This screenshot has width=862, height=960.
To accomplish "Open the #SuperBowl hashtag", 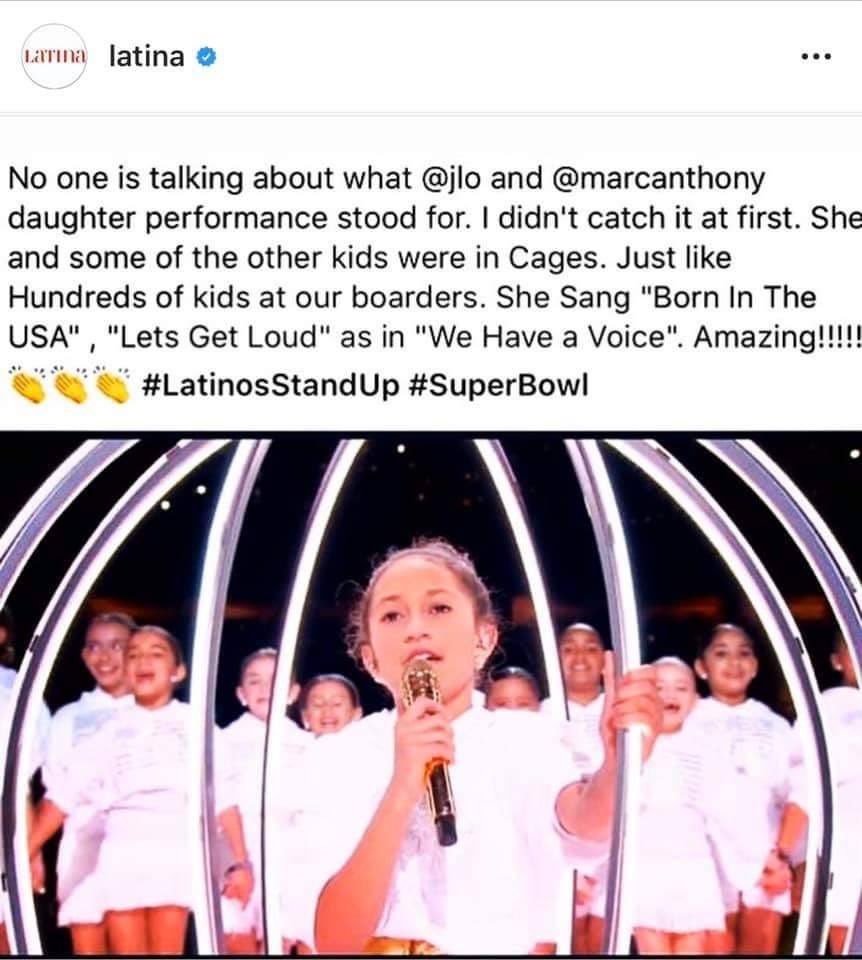I will [497, 385].
